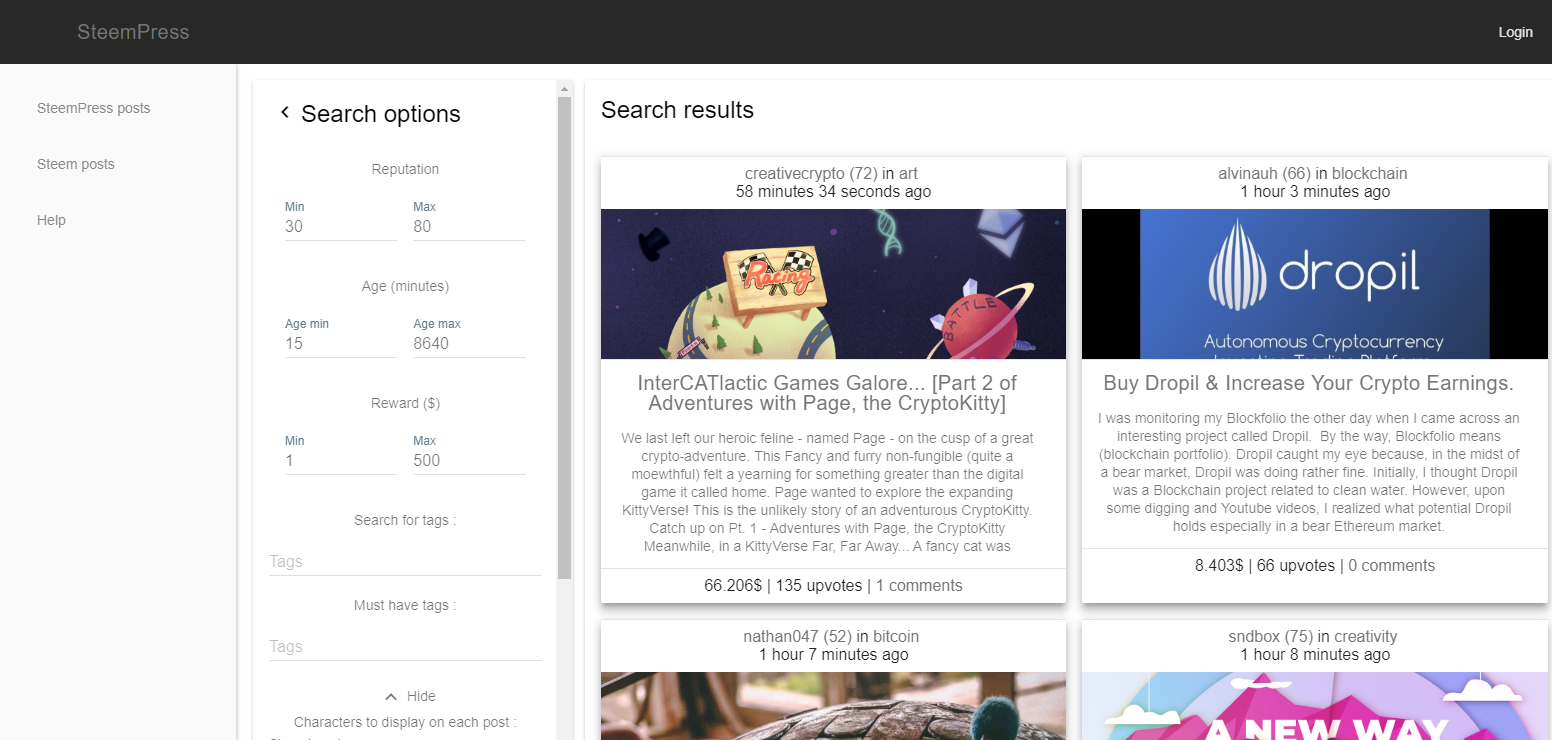Image resolution: width=1552 pixels, height=740 pixels.
Task: Open creativecrypto's author profile
Action: [811, 174]
